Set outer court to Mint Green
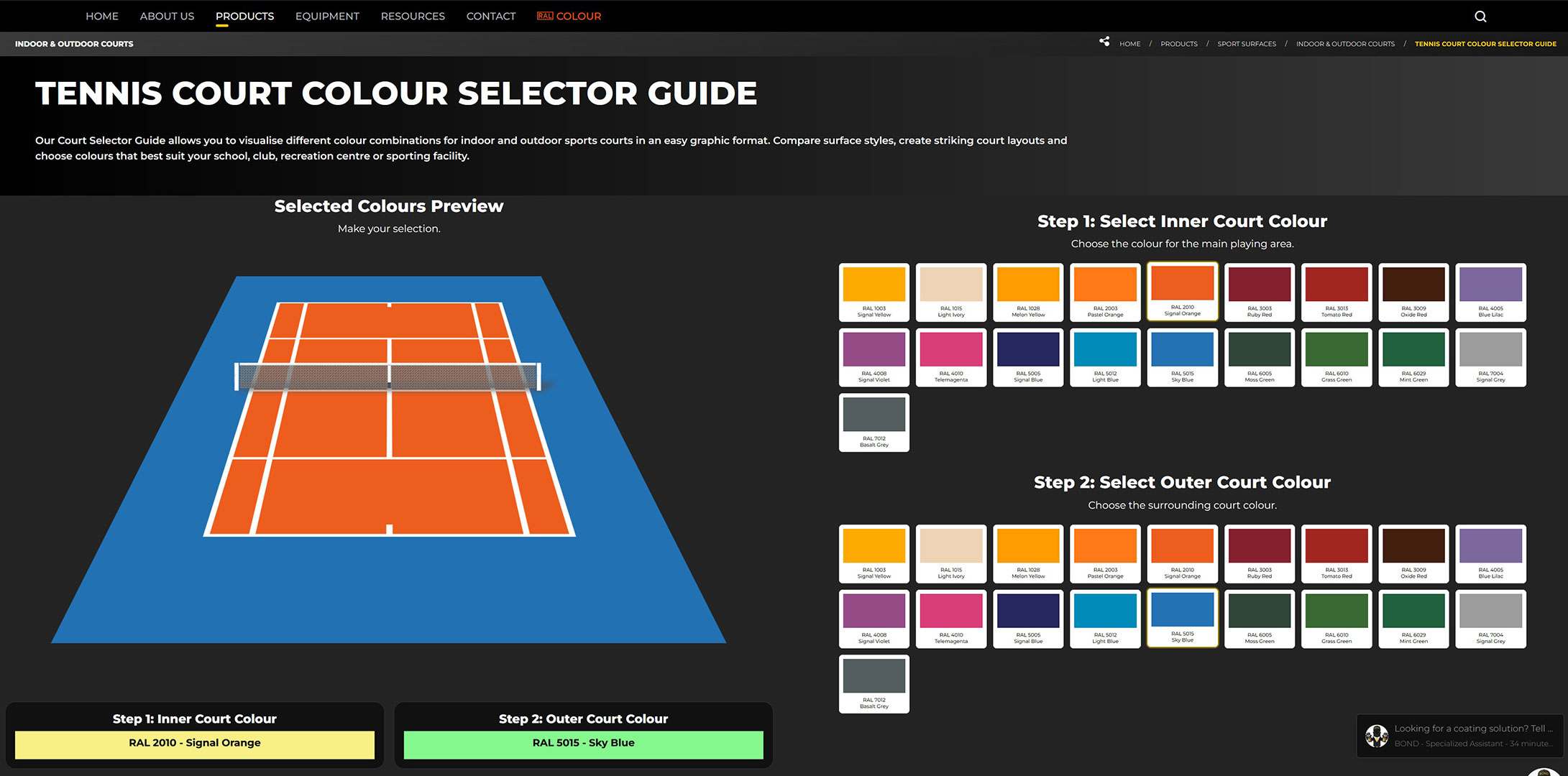Screen dimensions: 1568x776 pyautogui.click(x=1413, y=619)
